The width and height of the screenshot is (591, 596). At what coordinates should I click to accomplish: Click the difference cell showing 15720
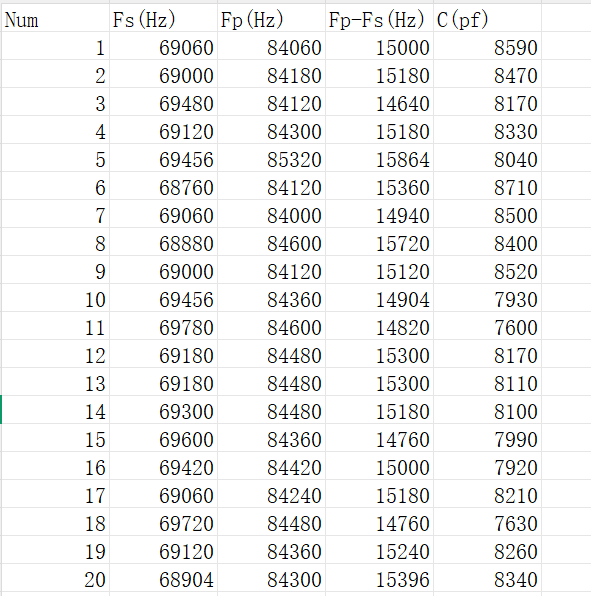click(x=379, y=242)
